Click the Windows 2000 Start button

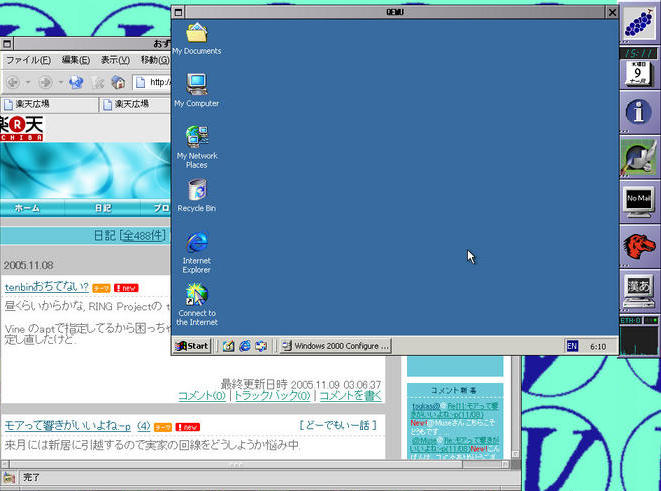(192, 346)
